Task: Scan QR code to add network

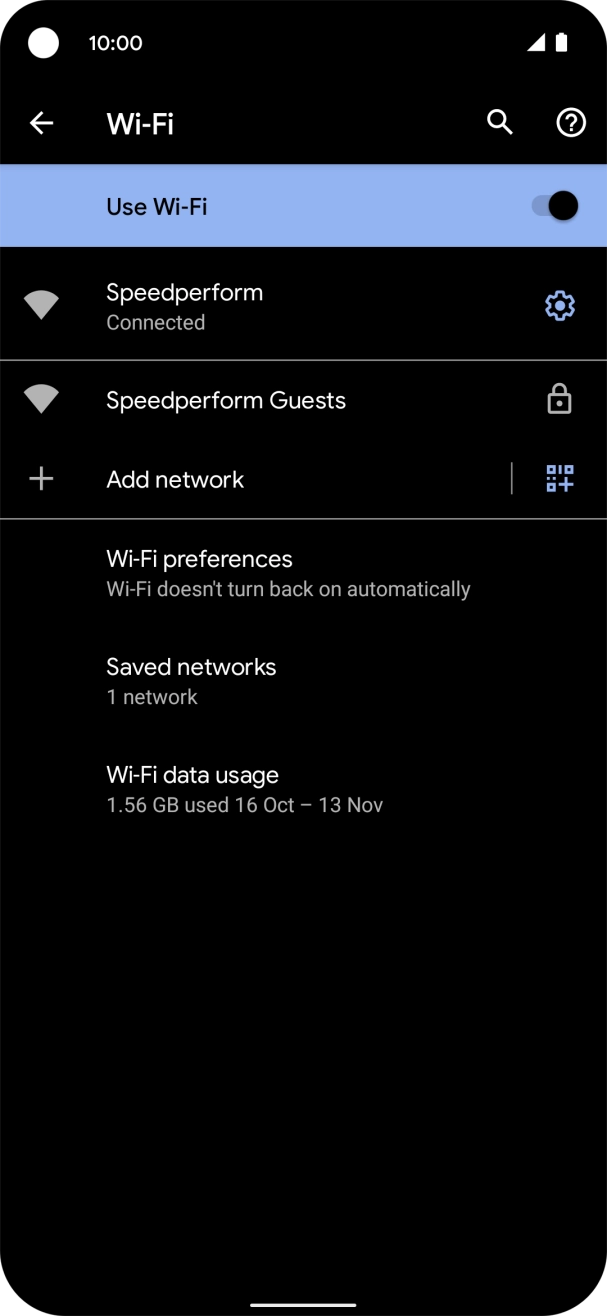Action: coord(559,479)
